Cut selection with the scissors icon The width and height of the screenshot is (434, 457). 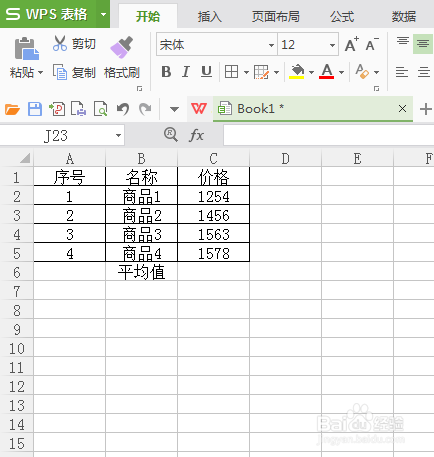60,43
